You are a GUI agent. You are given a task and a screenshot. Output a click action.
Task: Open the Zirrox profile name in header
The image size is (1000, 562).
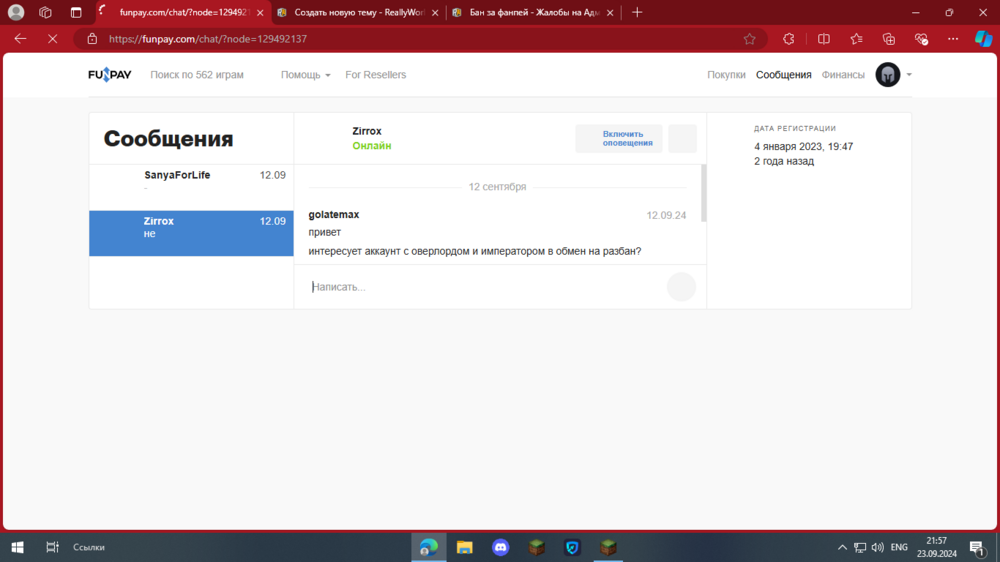(x=367, y=131)
